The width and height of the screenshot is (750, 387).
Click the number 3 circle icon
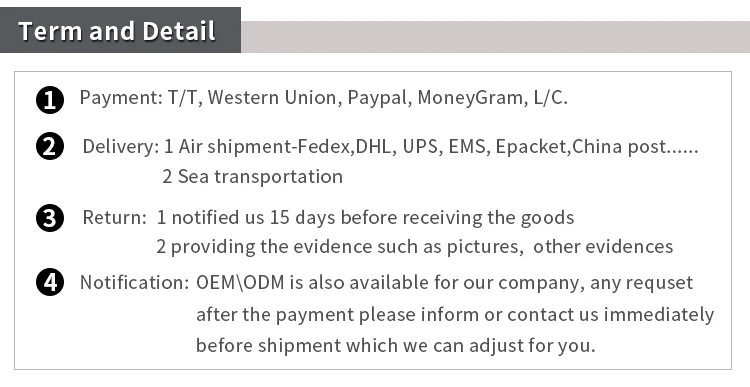click(x=50, y=218)
